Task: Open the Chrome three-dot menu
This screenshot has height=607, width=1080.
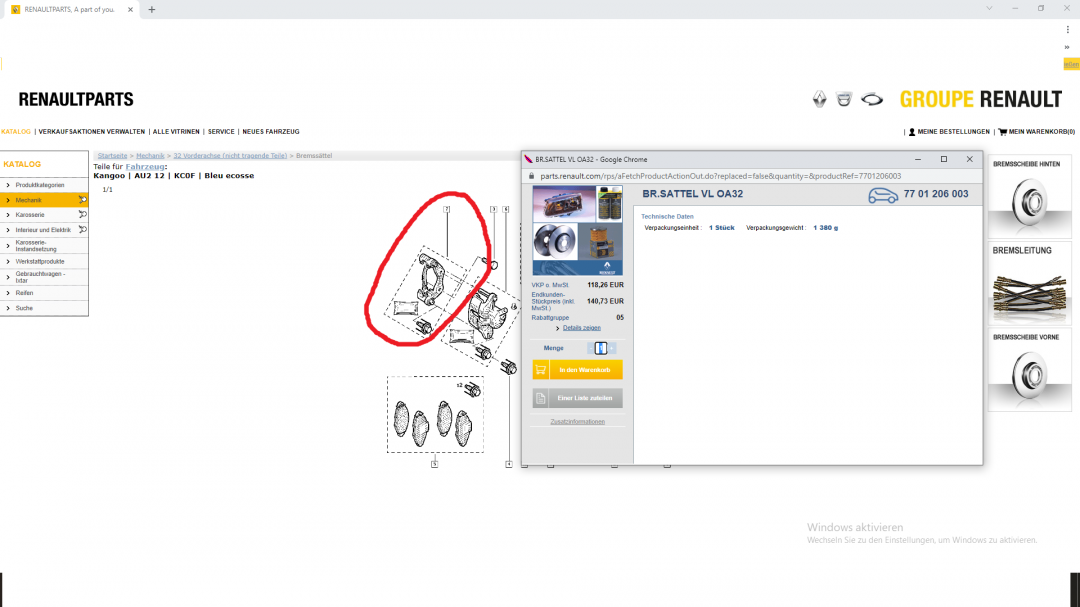Action: (x=1067, y=30)
